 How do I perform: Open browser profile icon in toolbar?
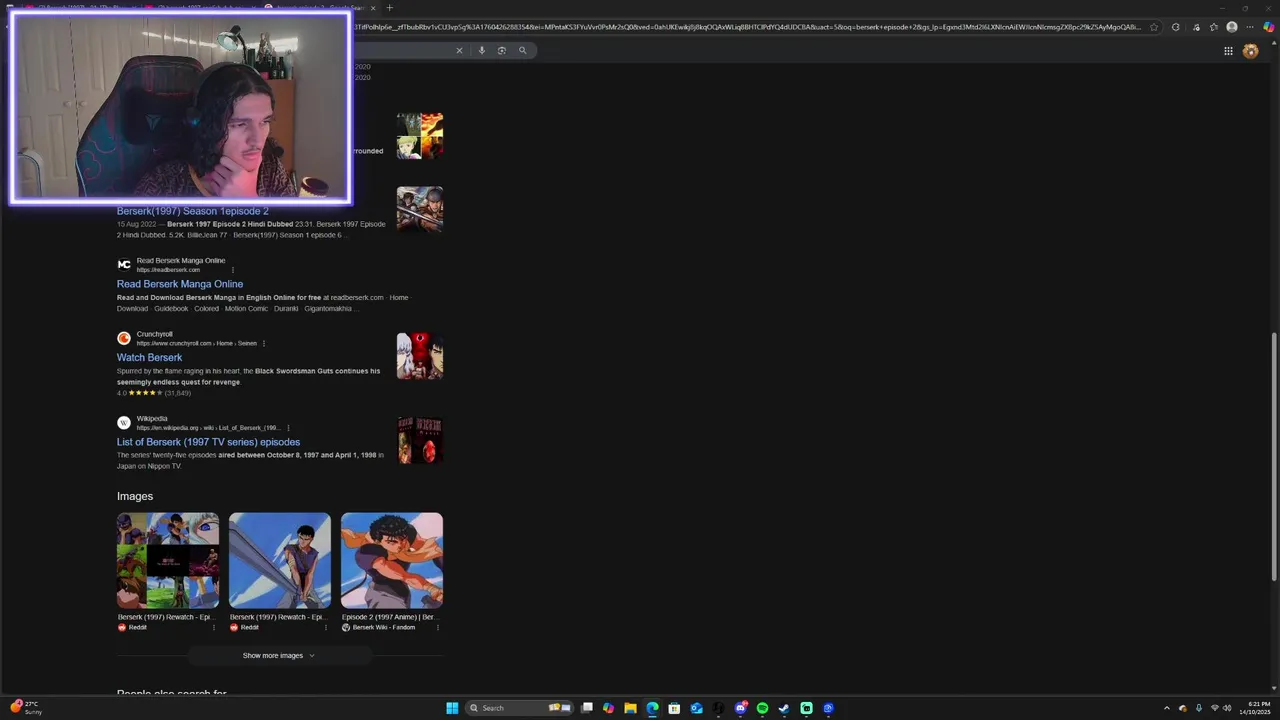click(x=1232, y=27)
